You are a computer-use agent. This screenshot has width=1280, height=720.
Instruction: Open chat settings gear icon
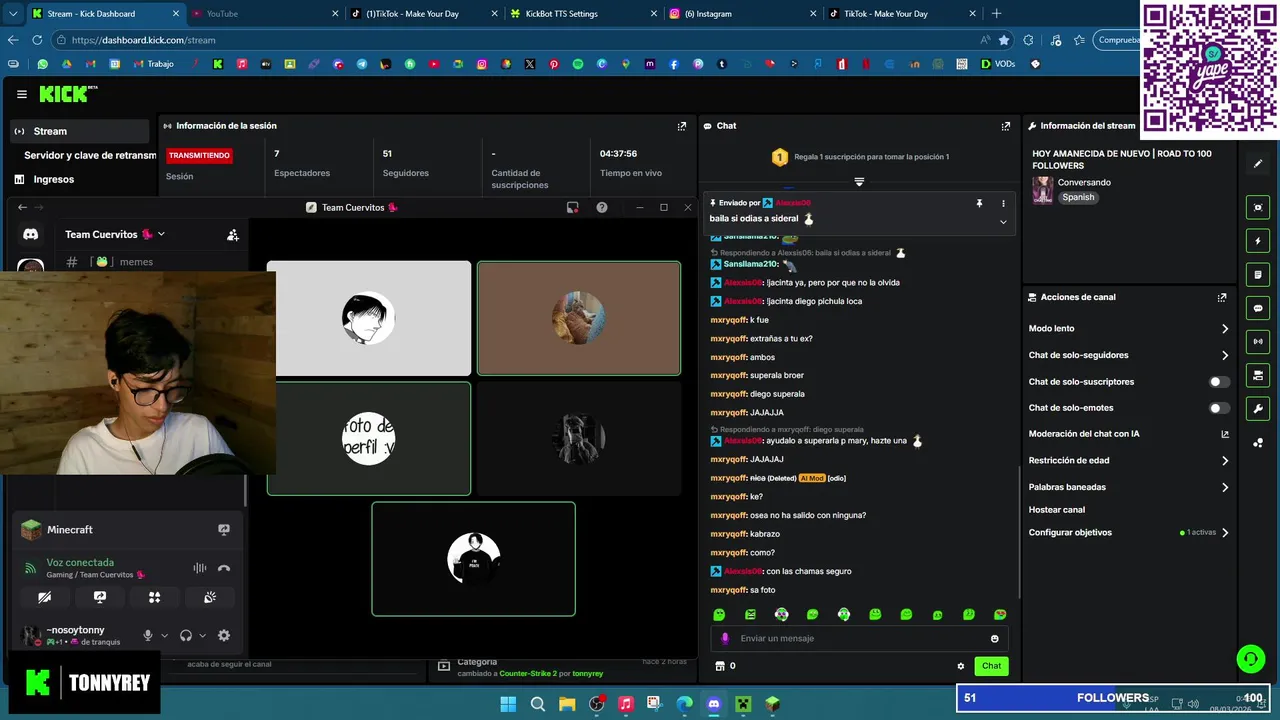[x=961, y=666]
